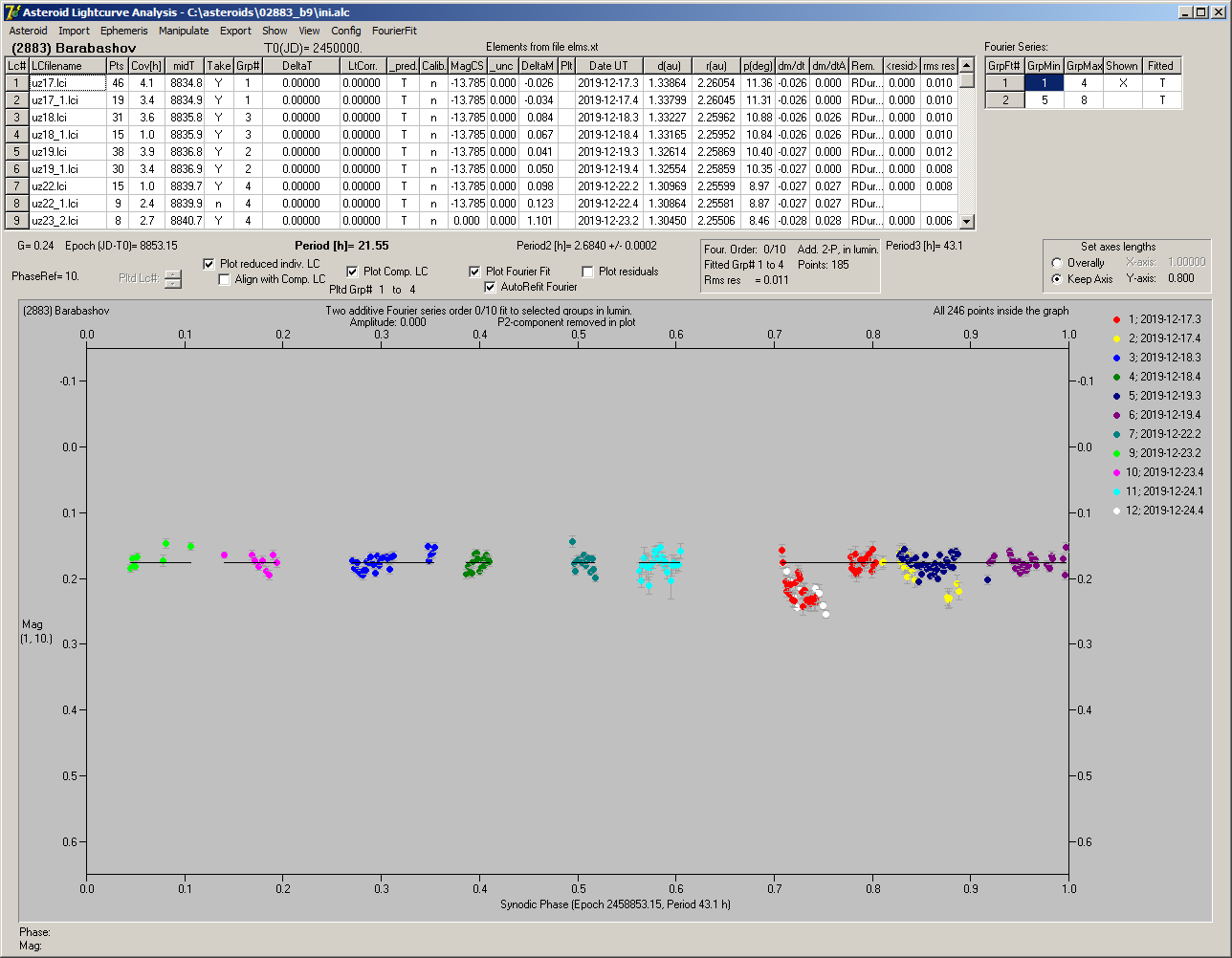Open the Export menu
The height and width of the screenshot is (958, 1232).
coord(235,31)
